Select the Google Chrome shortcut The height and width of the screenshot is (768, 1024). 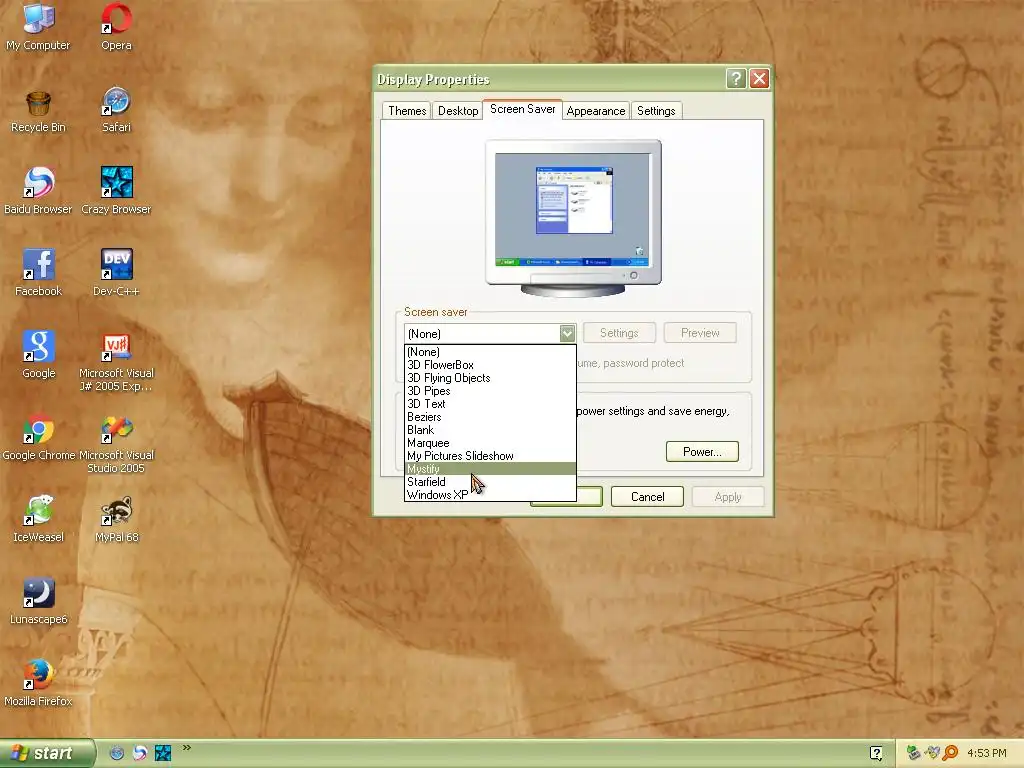pos(38,437)
